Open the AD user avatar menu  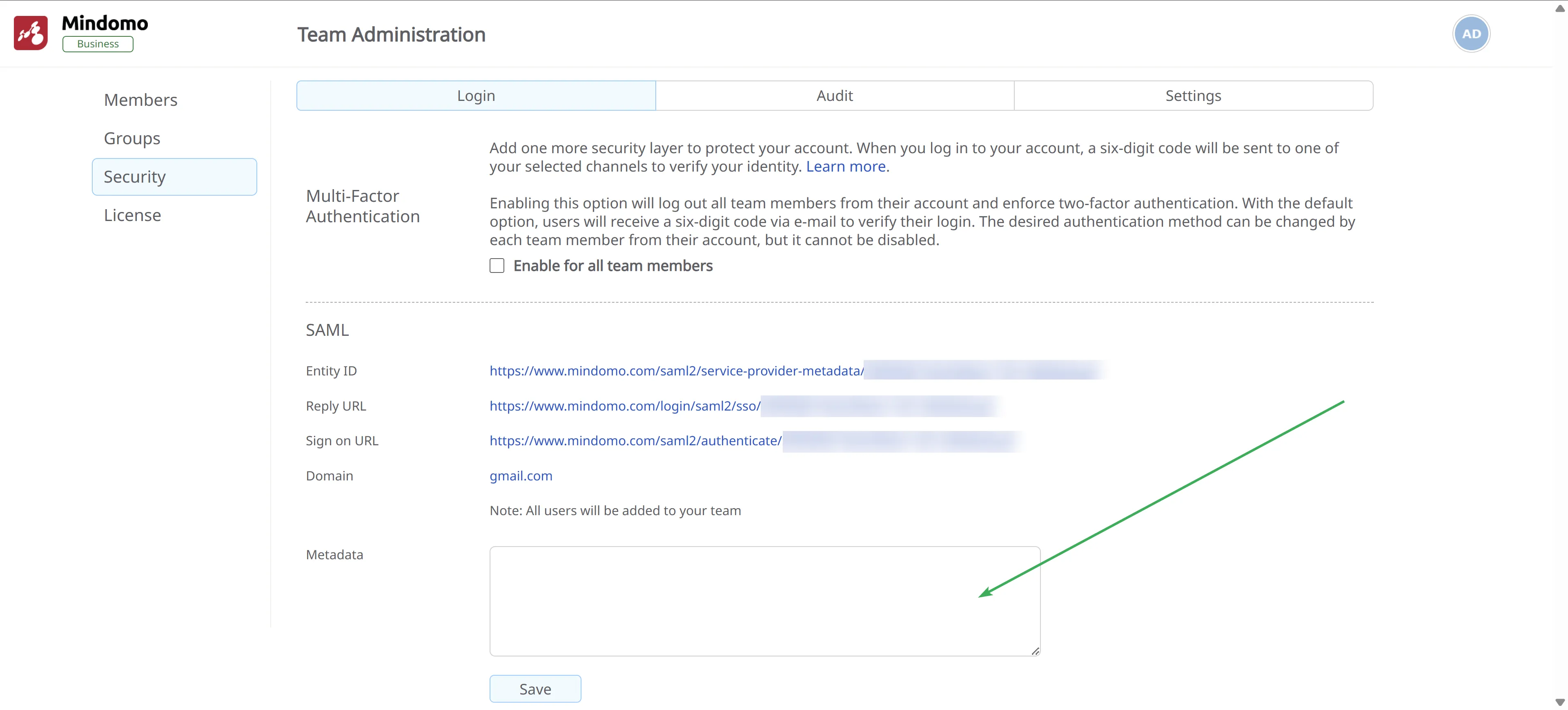click(x=1470, y=33)
